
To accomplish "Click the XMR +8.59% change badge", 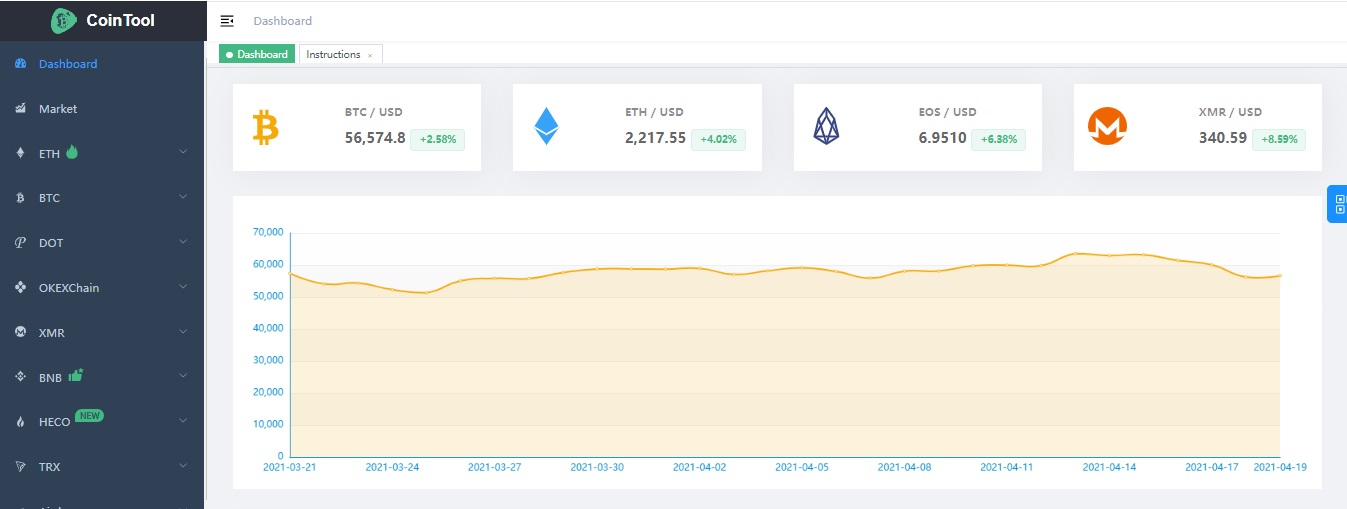I will pyautogui.click(x=1279, y=139).
